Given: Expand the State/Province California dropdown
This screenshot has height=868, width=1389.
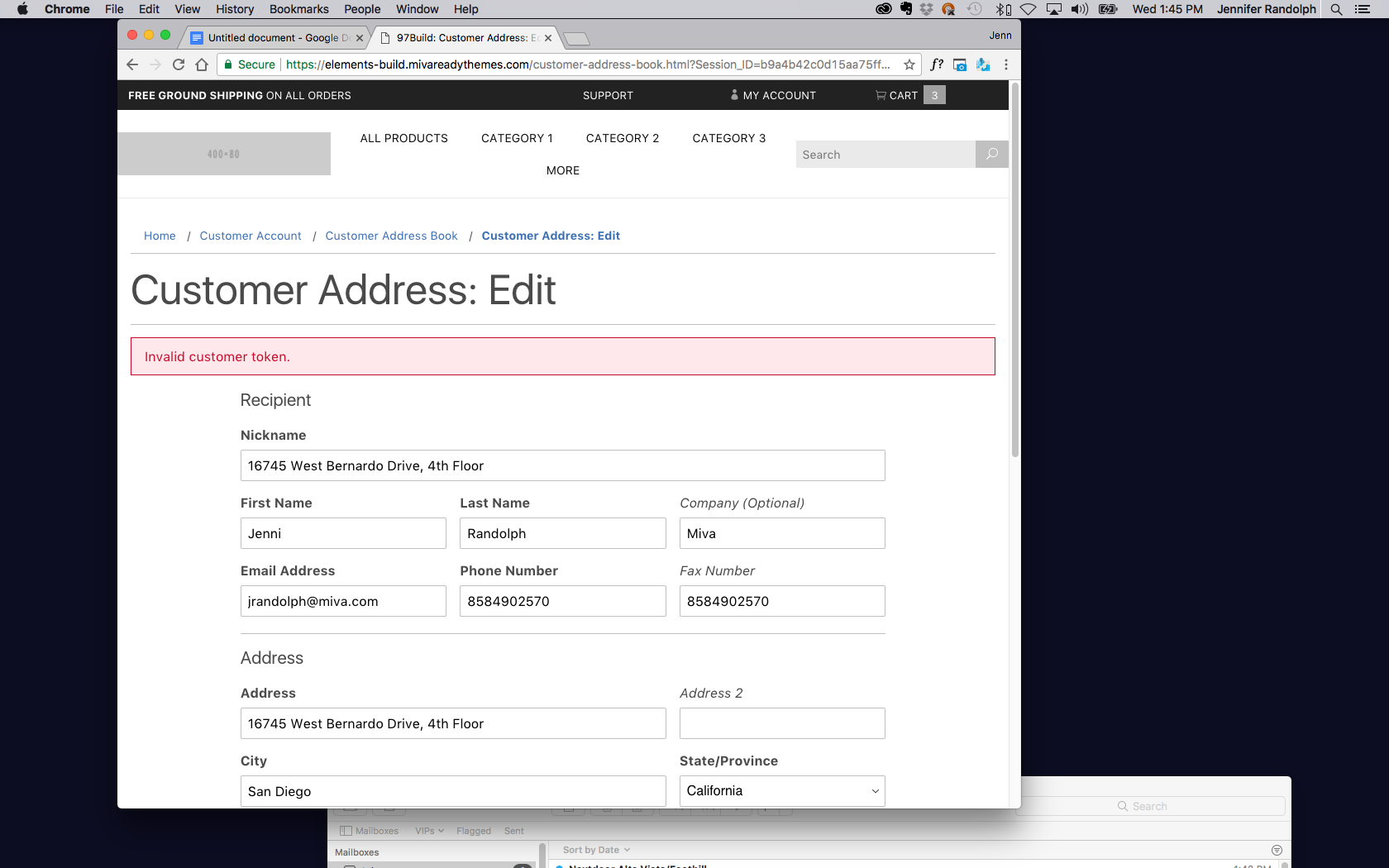Looking at the screenshot, I should pyautogui.click(x=782, y=791).
